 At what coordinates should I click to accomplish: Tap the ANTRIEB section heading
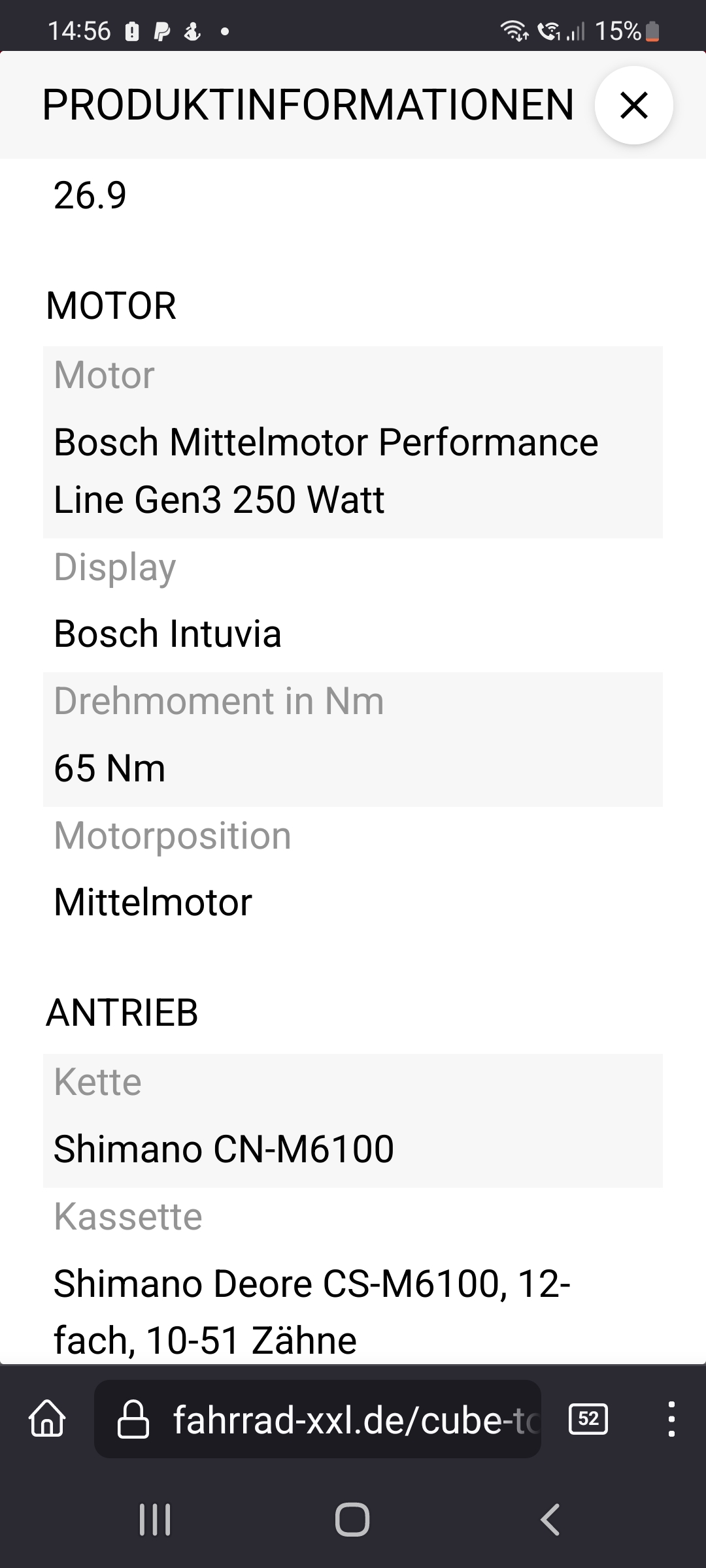(122, 1013)
